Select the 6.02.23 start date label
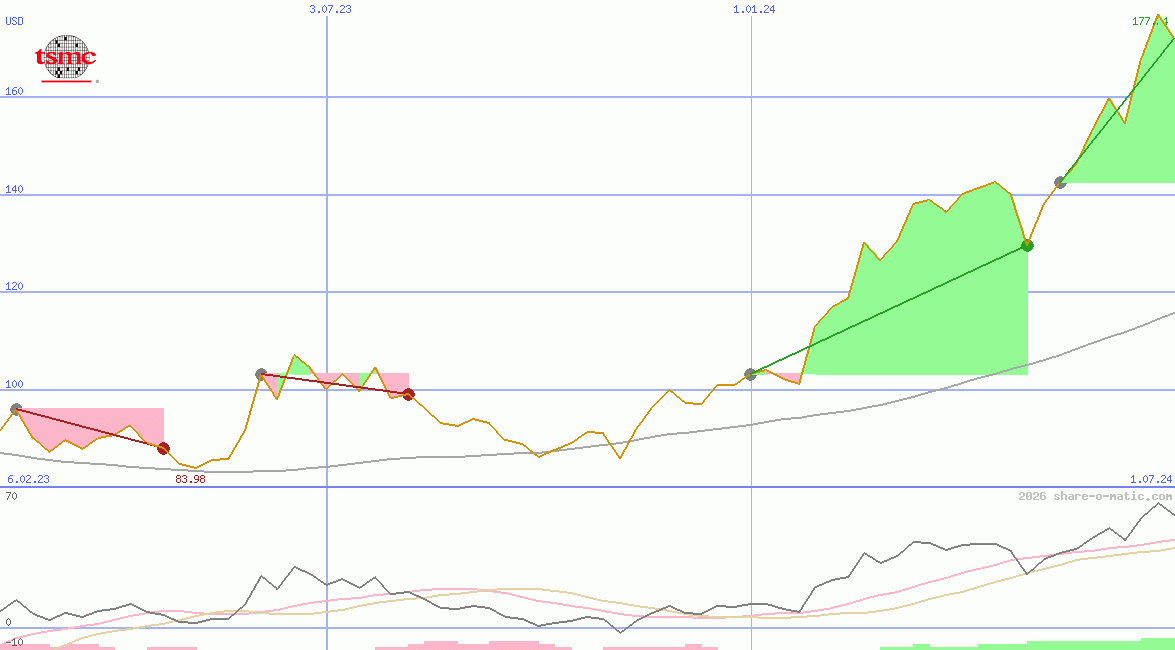This screenshot has height=650, width=1175. pos(27,478)
